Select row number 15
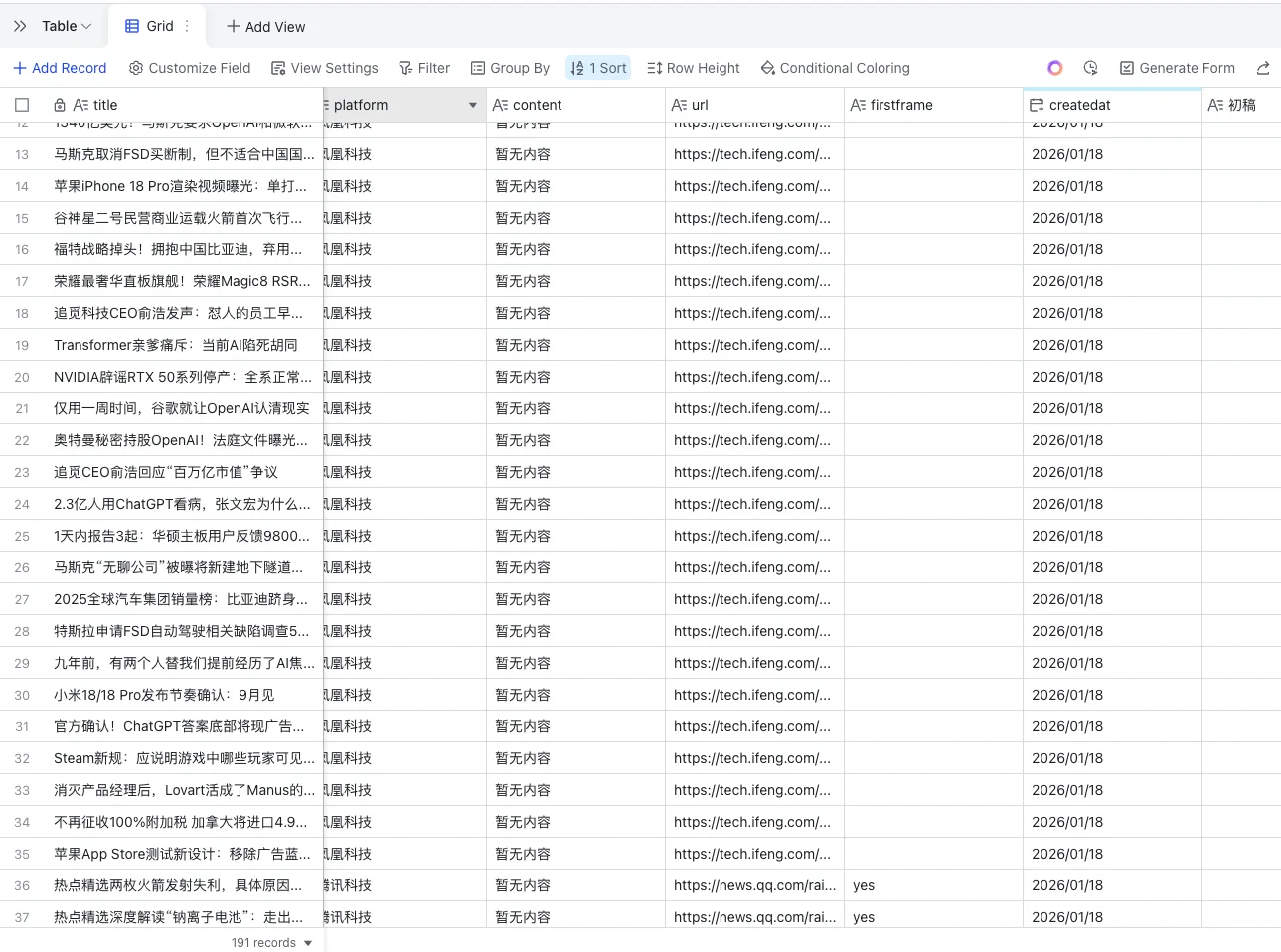The image size is (1281, 952). [22, 218]
